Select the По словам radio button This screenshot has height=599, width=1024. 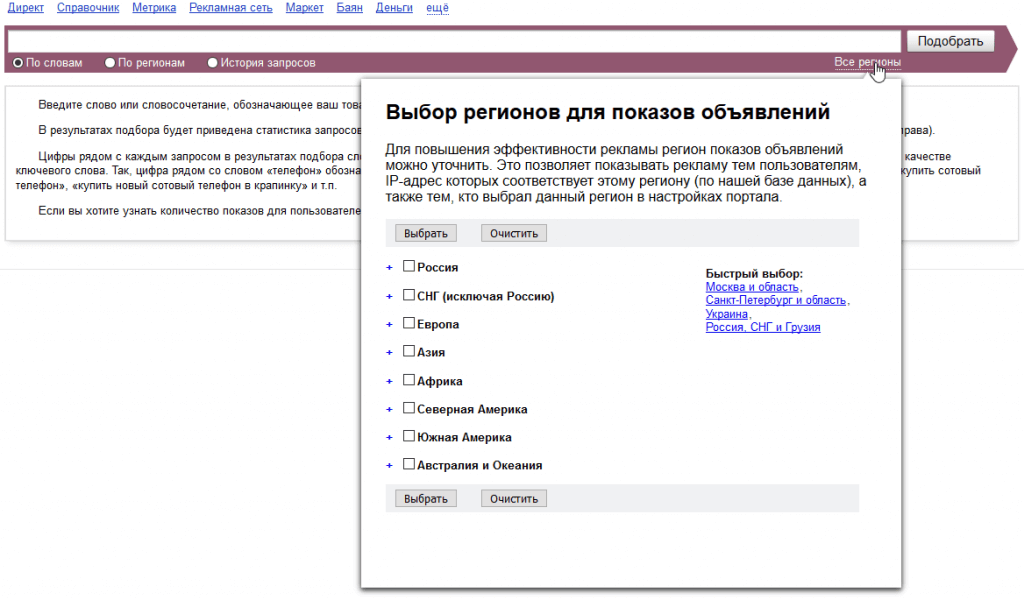point(17,61)
